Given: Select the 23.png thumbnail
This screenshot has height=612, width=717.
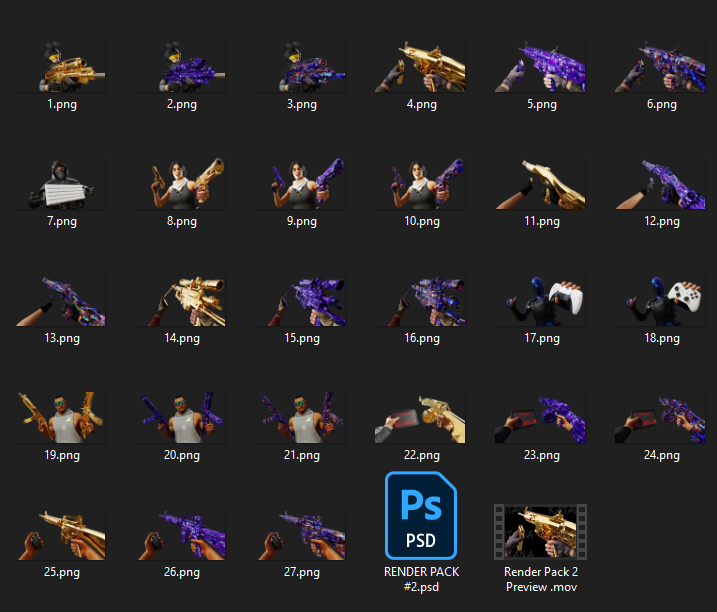Looking at the screenshot, I should pyautogui.click(x=541, y=418).
